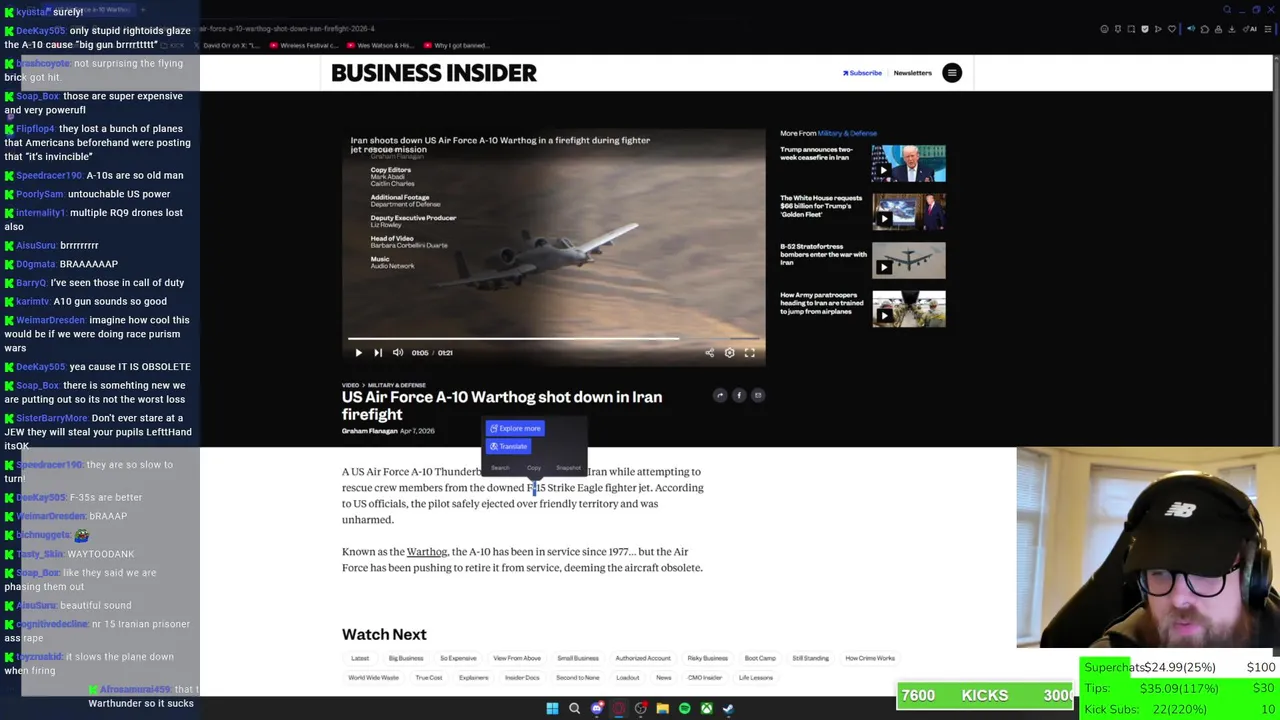The width and height of the screenshot is (1280, 720).
Task: Open taskbar Search magnifier
Action: pos(574,709)
